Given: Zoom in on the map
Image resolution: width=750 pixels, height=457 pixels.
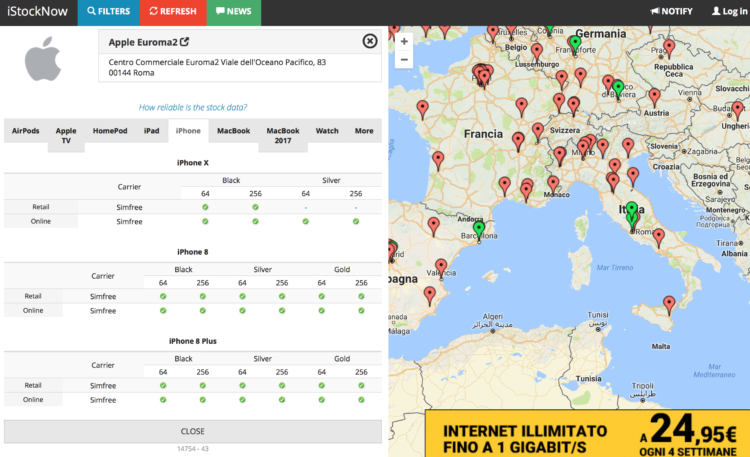Looking at the screenshot, I should tap(403, 42).
